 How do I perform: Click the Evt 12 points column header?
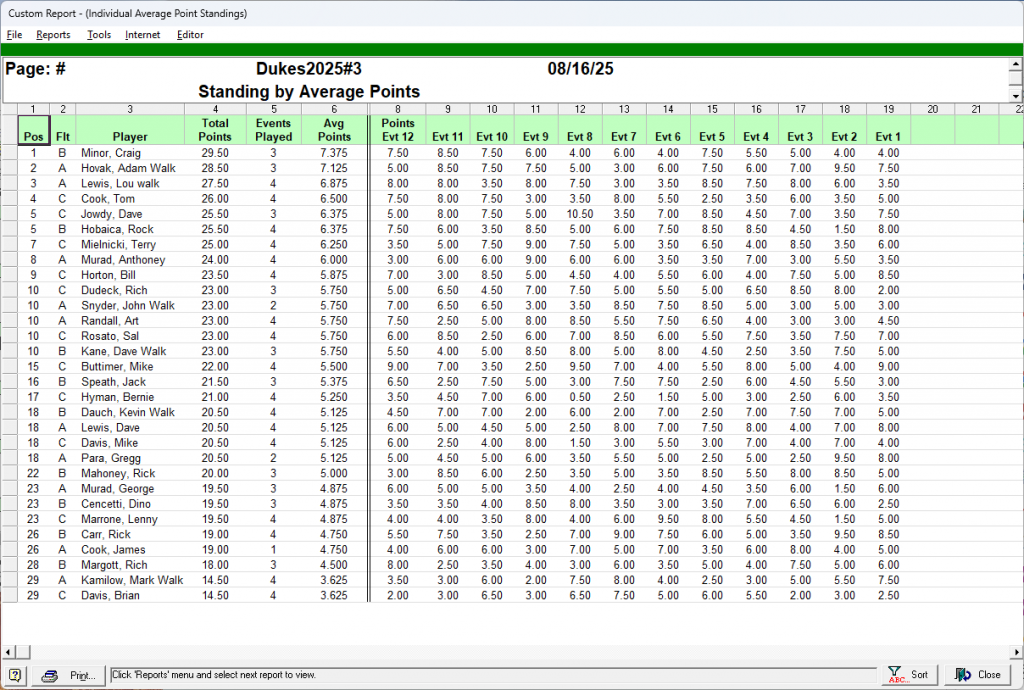397,130
